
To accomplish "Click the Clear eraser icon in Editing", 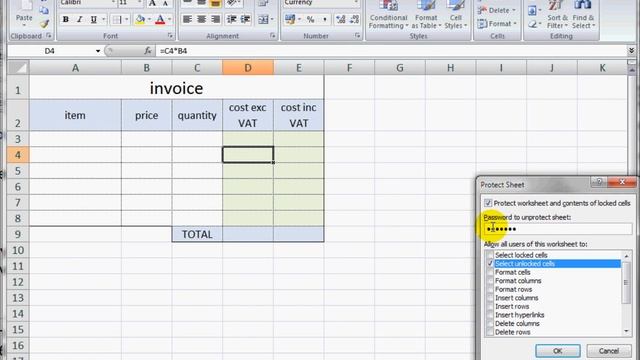I will pyautogui.click(x=532, y=24).
